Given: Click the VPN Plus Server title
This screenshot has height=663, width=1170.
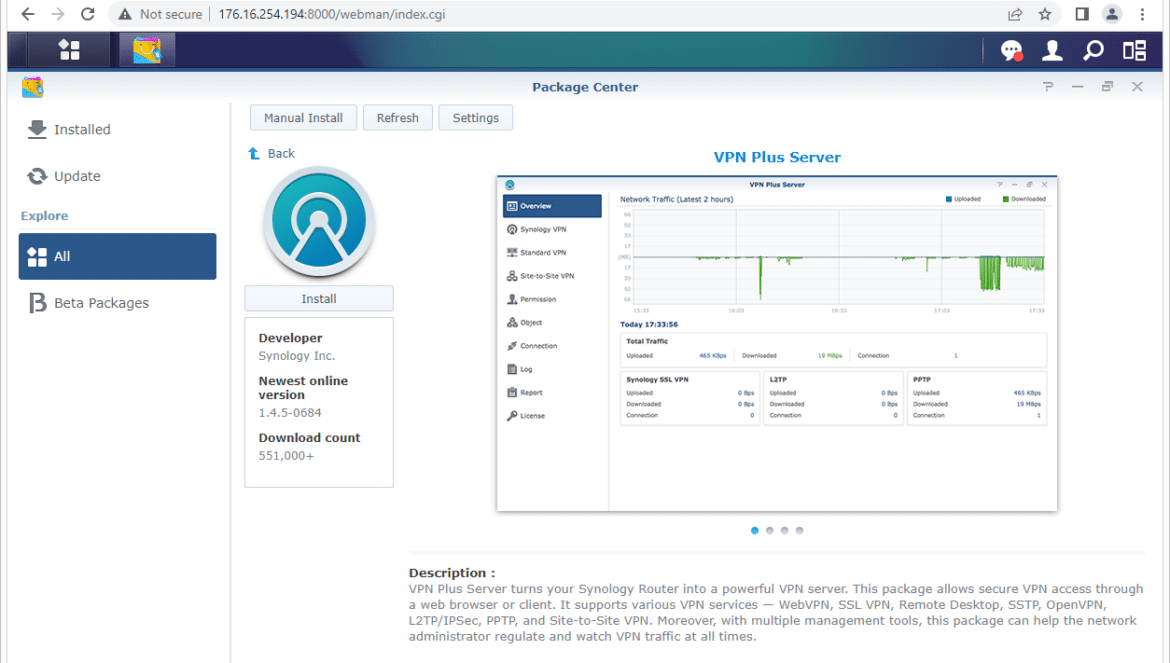Looking at the screenshot, I should point(777,157).
